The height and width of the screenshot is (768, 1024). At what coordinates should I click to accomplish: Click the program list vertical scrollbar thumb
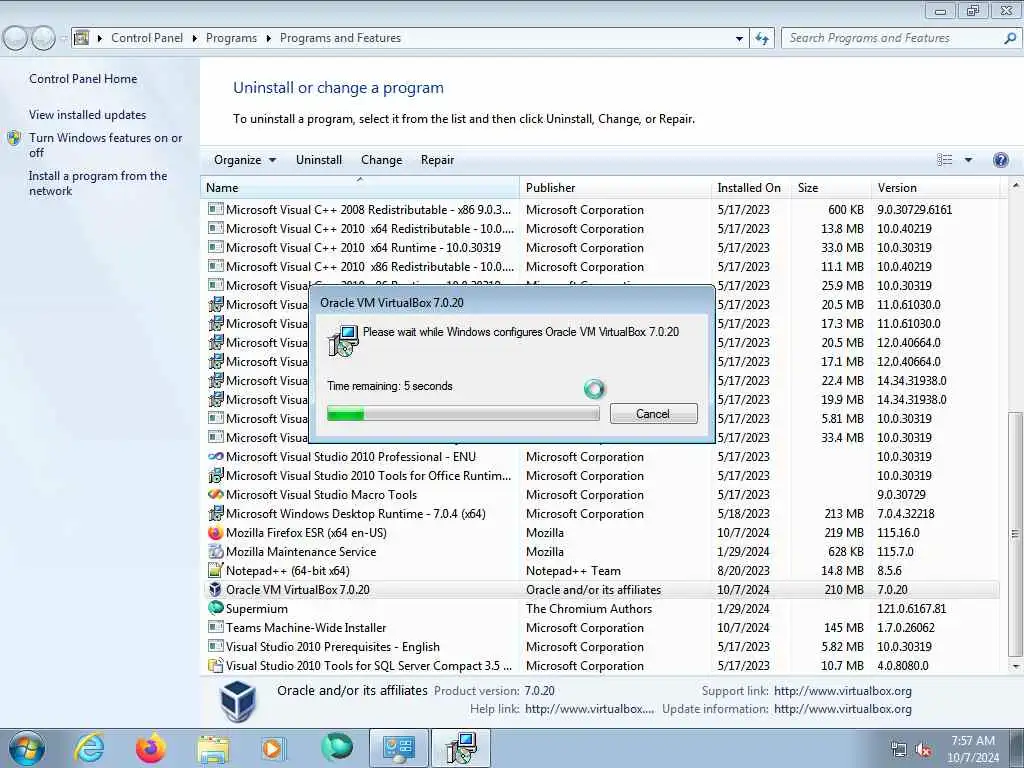point(1015,534)
